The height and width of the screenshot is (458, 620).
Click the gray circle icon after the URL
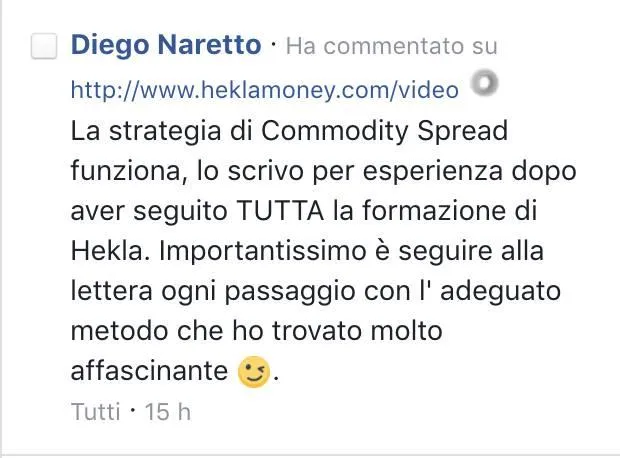pyautogui.click(x=484, y=83)
